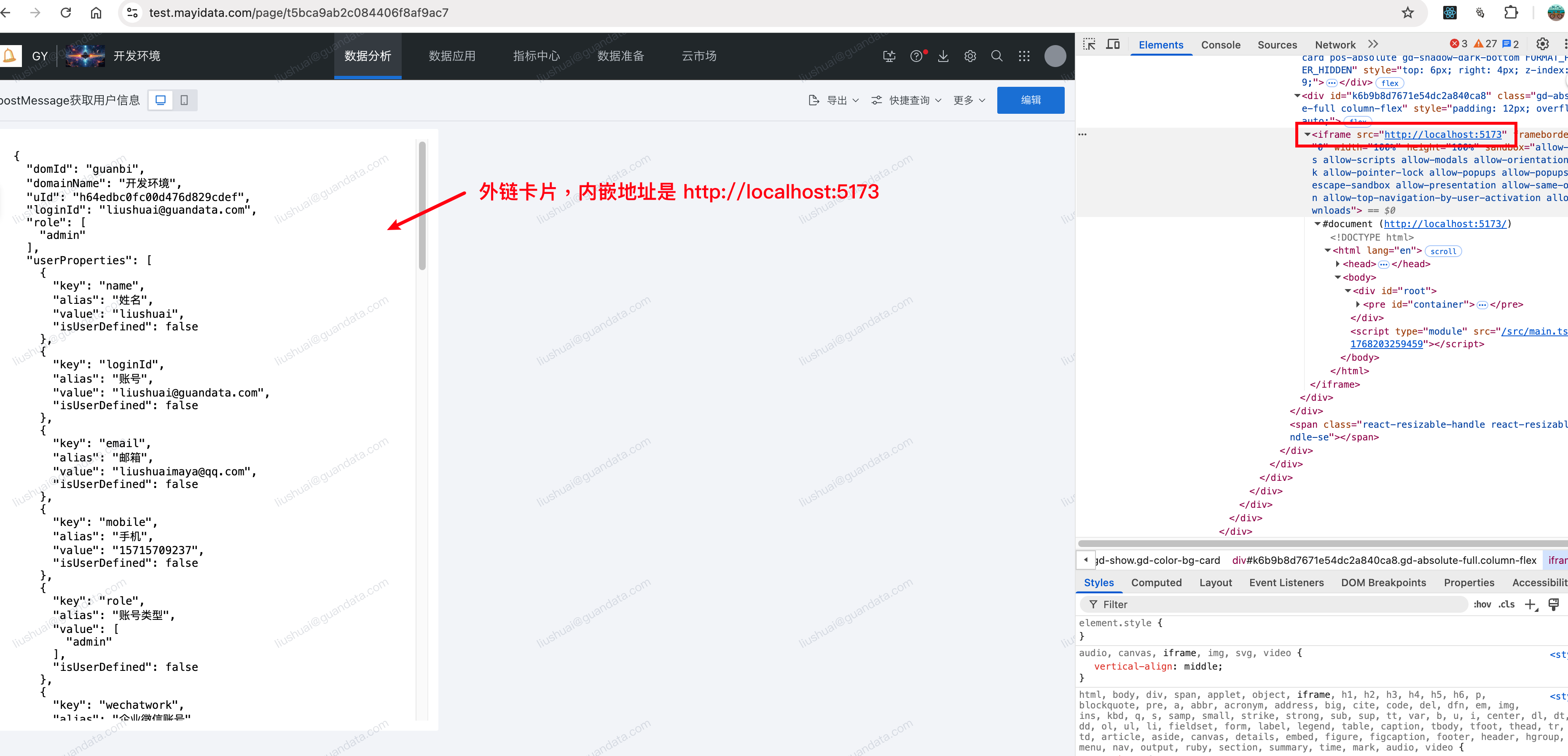Open the platform settings gear icon

[x=969, y=56]
